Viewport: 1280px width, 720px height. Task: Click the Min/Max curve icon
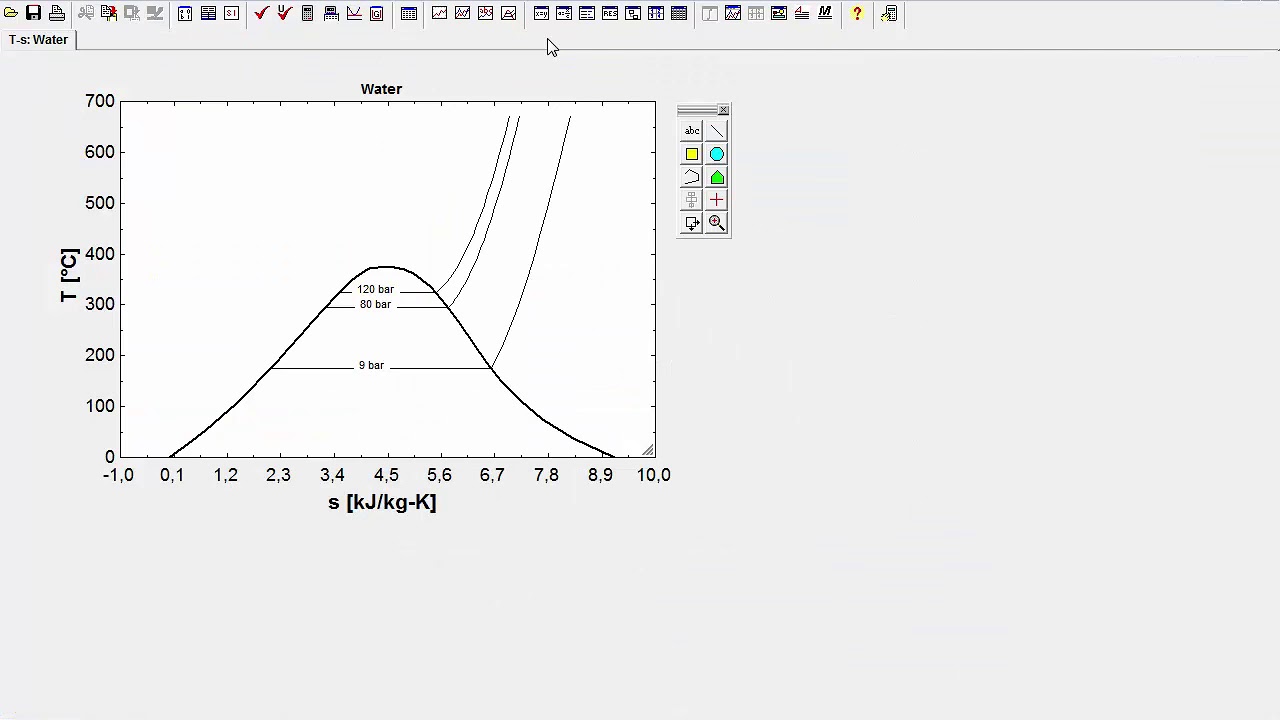pyautogui.click(x=354, y=13)
